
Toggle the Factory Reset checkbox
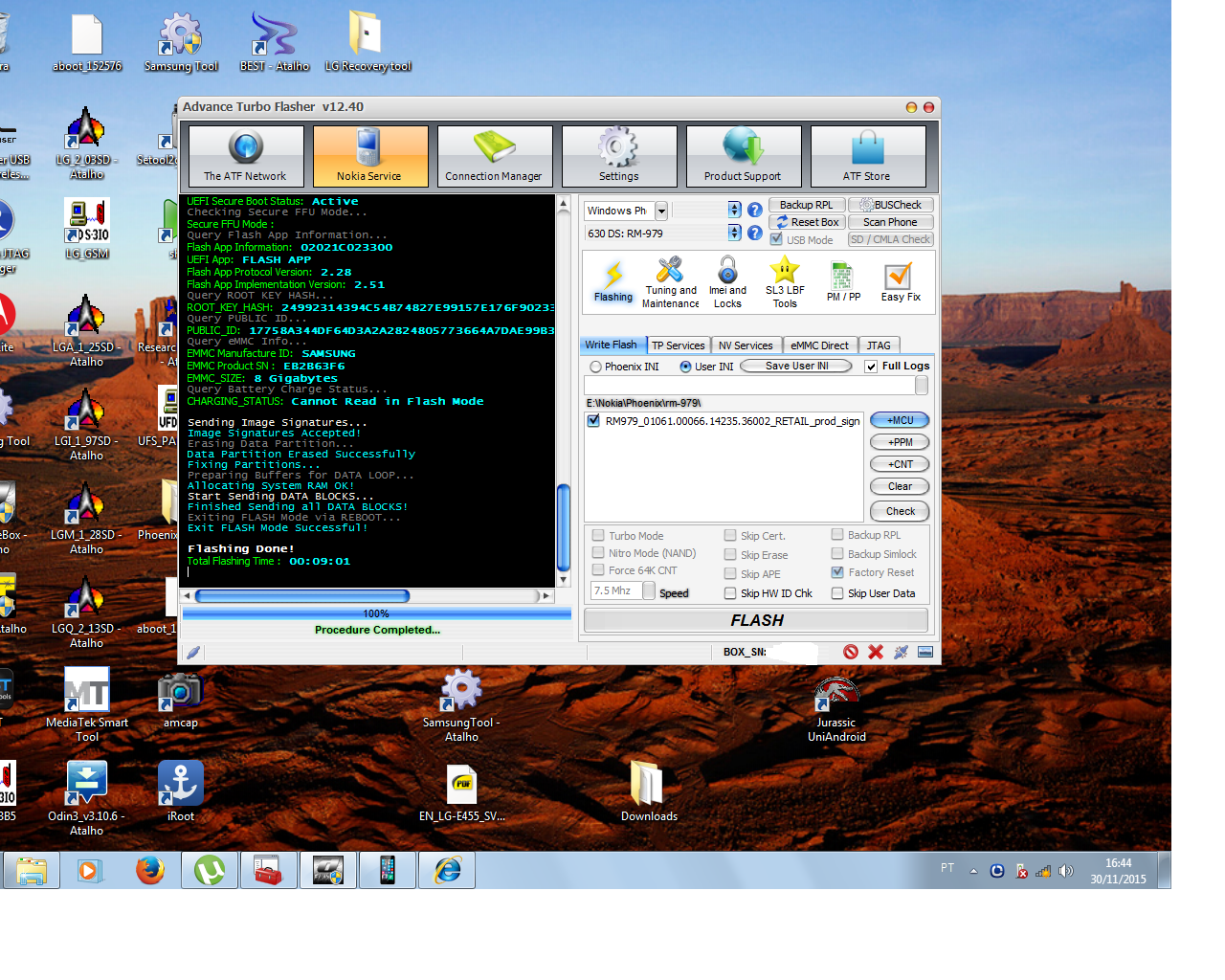837,572
